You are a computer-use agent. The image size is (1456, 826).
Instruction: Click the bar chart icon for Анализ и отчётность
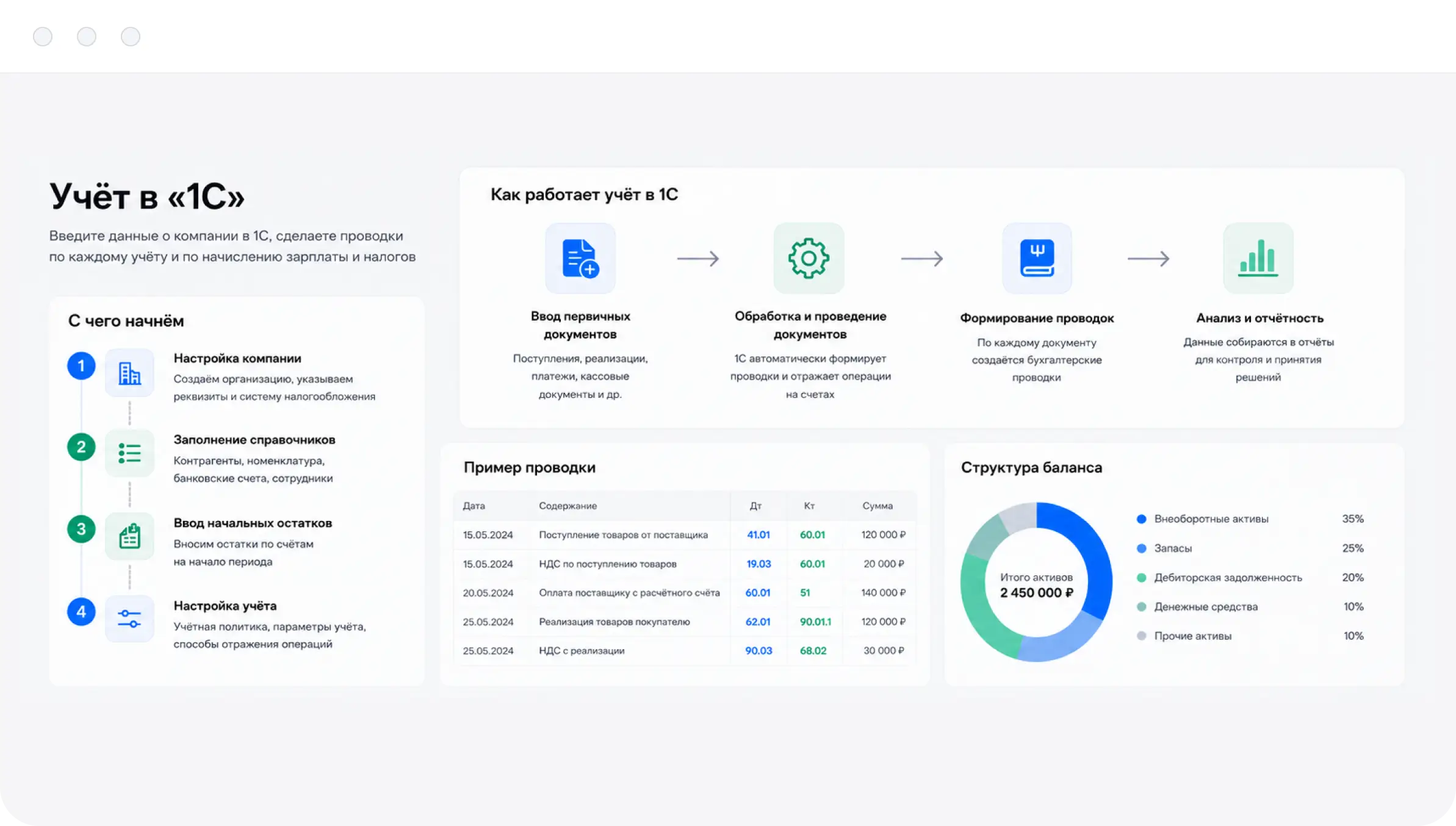tap(1258, 258)
